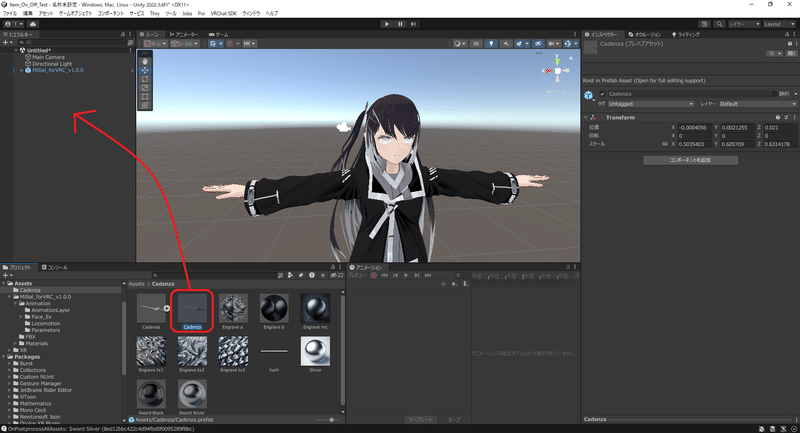Select the Rect transform tool
Viewport: 800px width, 433px height.
click(145, 96)
